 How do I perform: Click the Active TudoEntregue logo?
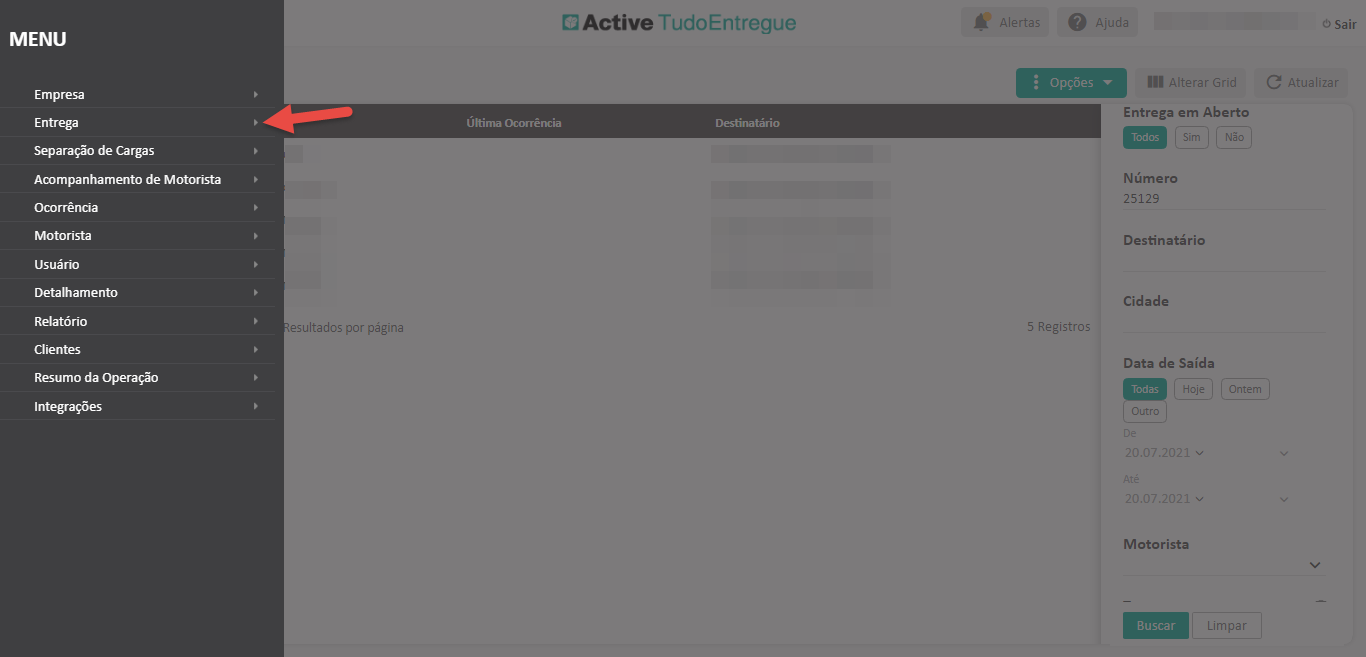coord(679,22)
